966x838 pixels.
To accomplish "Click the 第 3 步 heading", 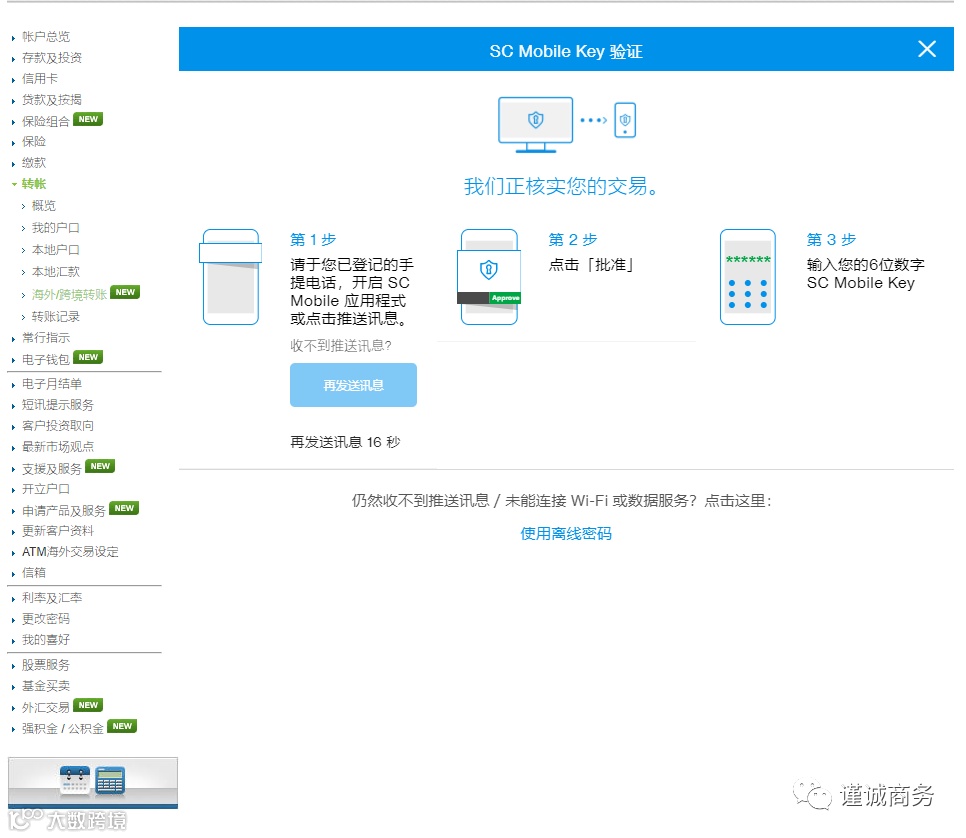I will 831,239.
